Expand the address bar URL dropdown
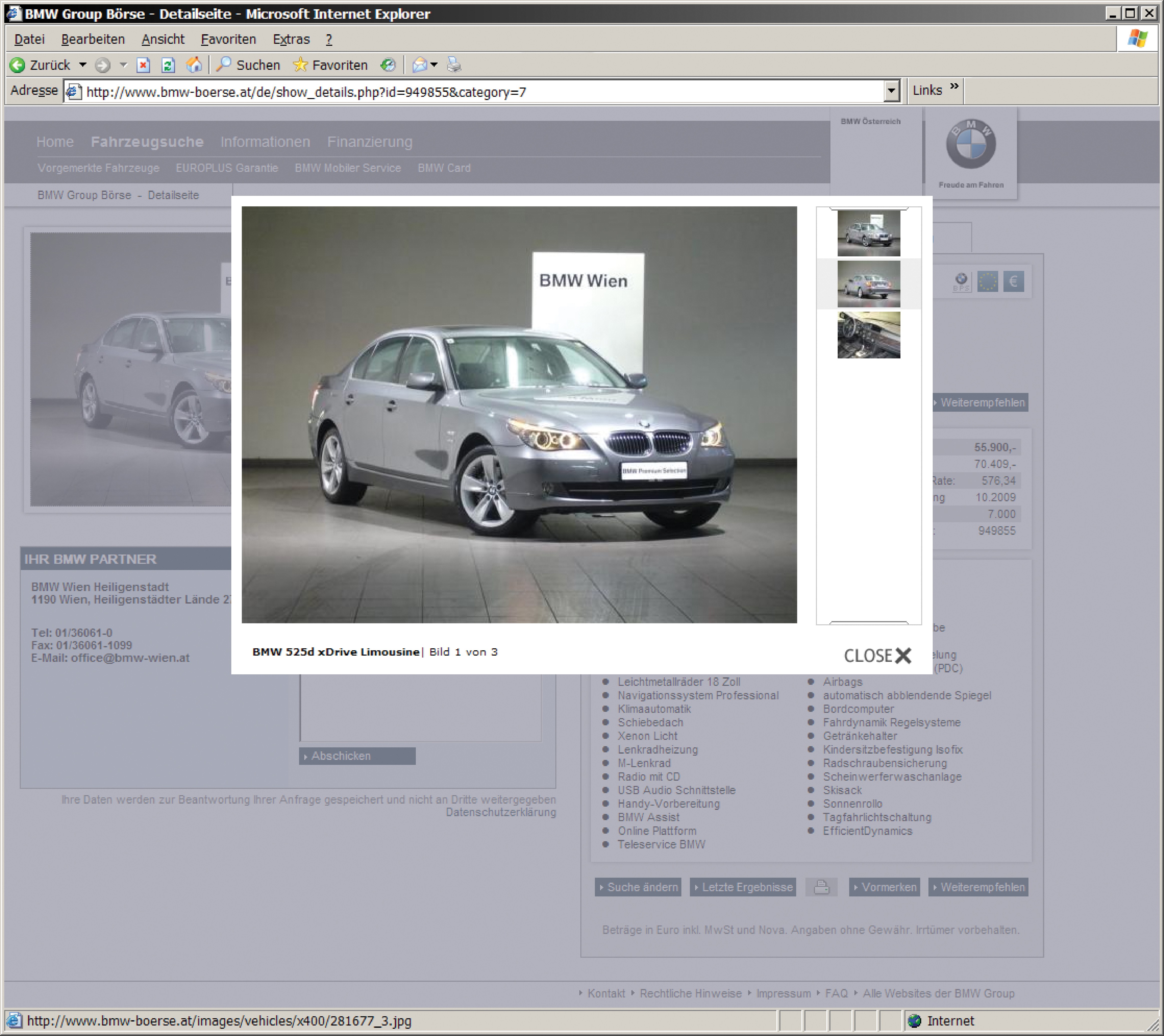Screen dimensions: 1164x1036 tap(891, 91)
